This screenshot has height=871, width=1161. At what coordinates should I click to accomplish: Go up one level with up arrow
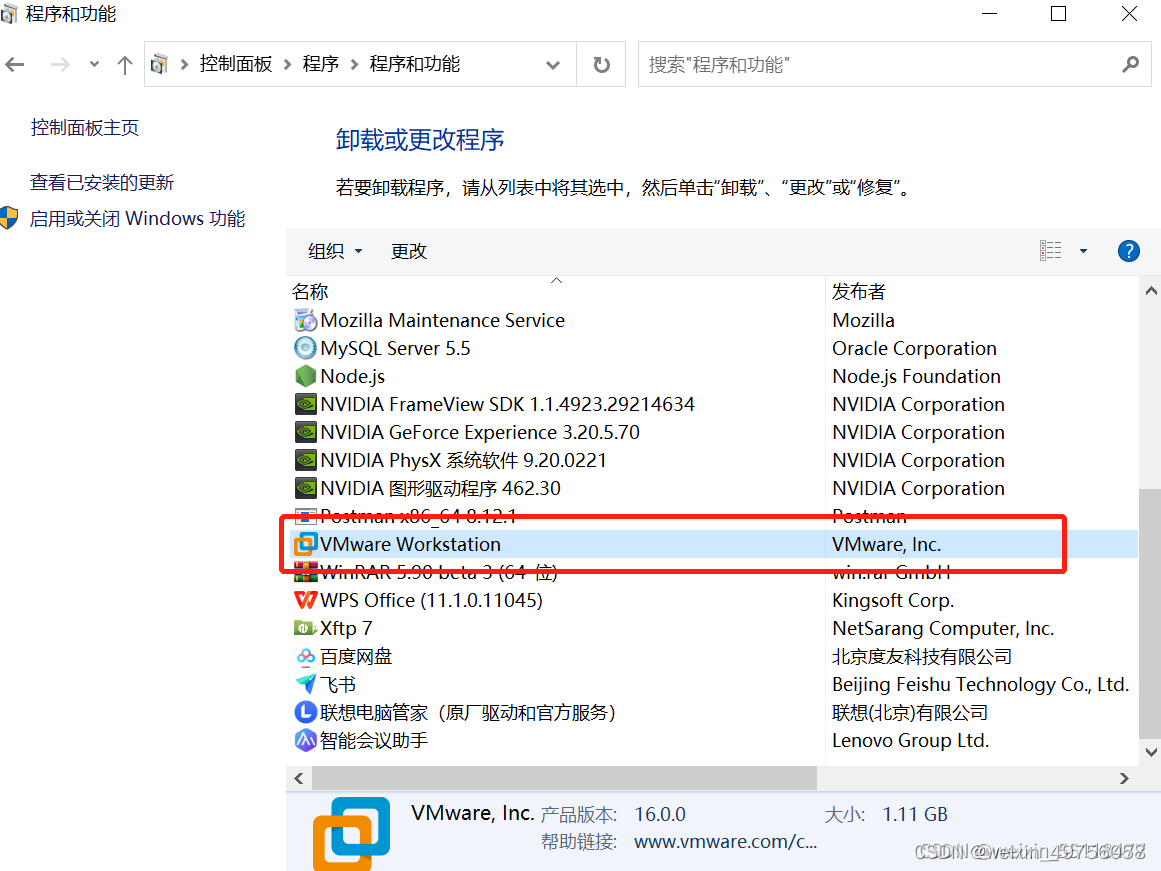coord(124,64)
